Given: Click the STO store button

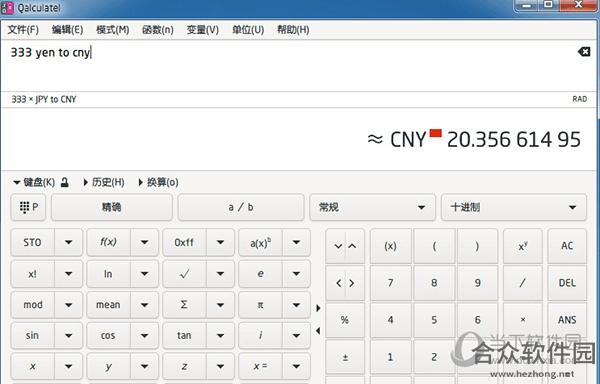Looking at the screenshot, I should coord(33,242).
